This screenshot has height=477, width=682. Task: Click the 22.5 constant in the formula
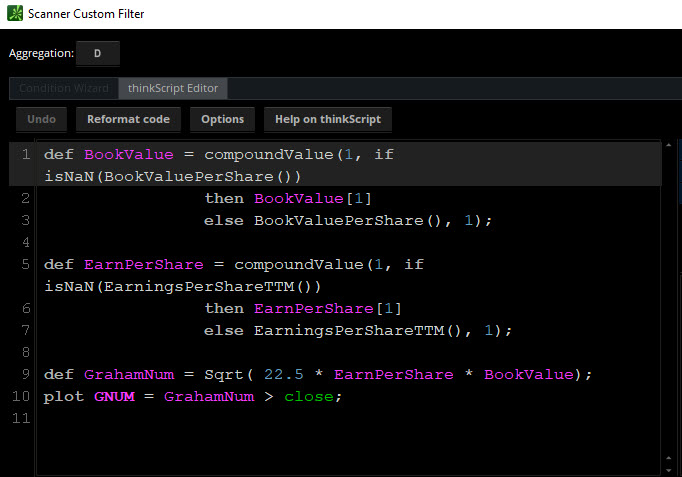click(283, 374)
